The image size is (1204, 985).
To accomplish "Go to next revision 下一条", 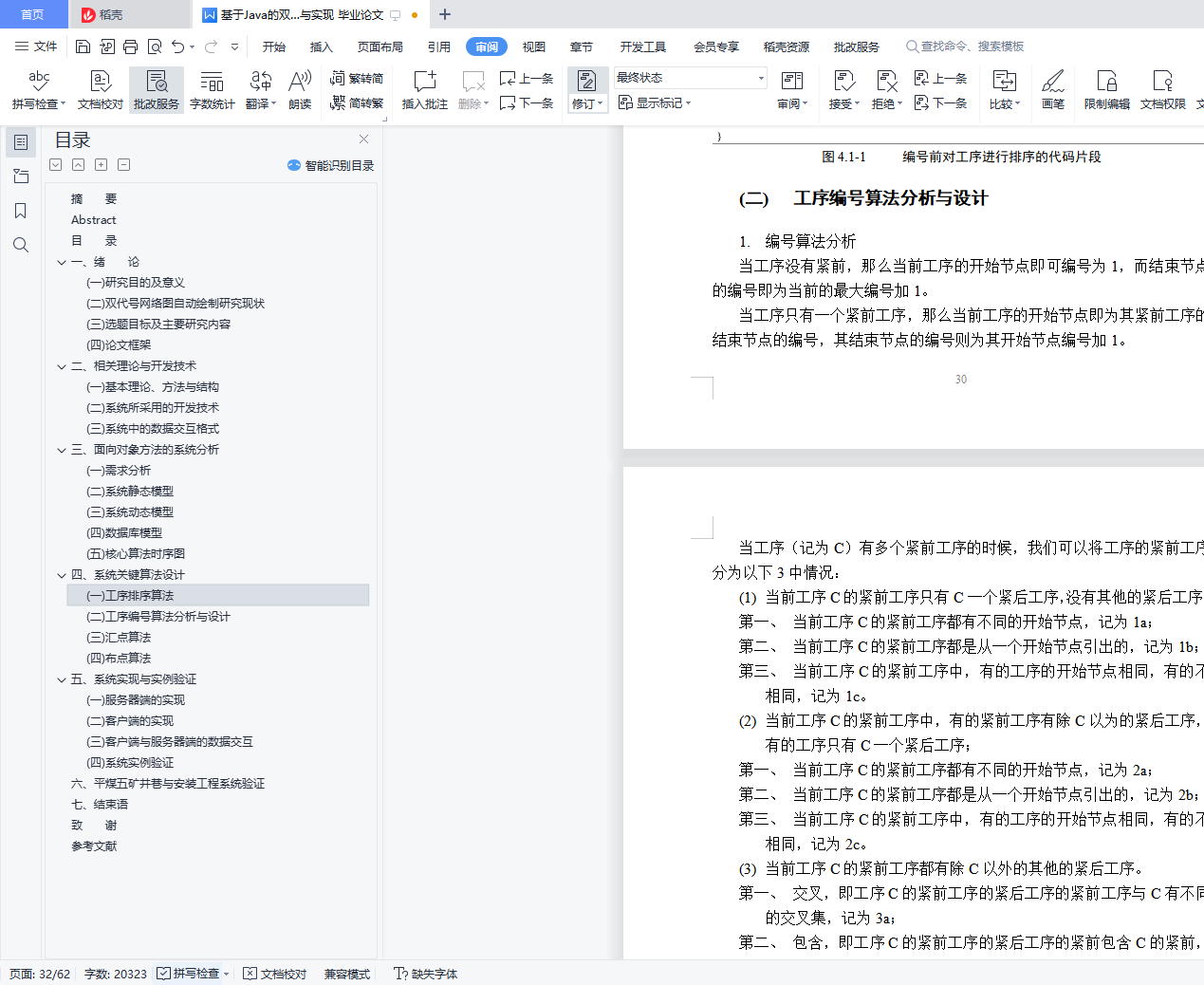I will point(940,103).
